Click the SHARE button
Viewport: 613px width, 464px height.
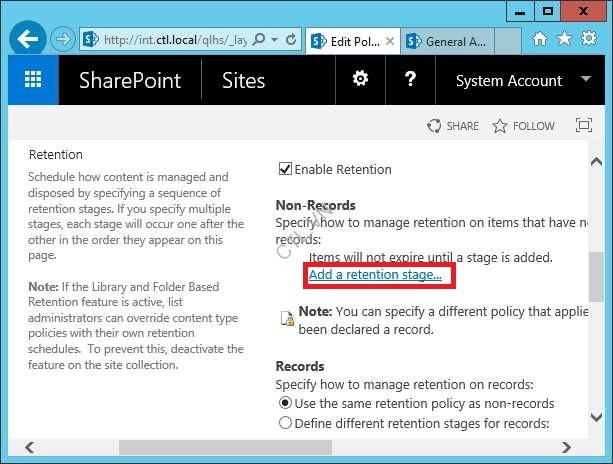(453, 126)
